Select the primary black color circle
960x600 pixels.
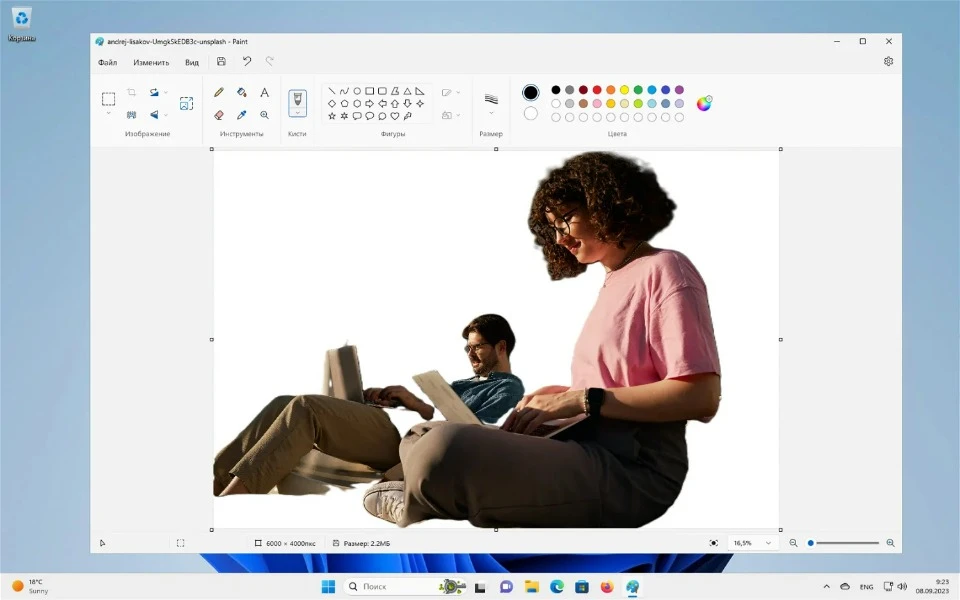point(530,93)
